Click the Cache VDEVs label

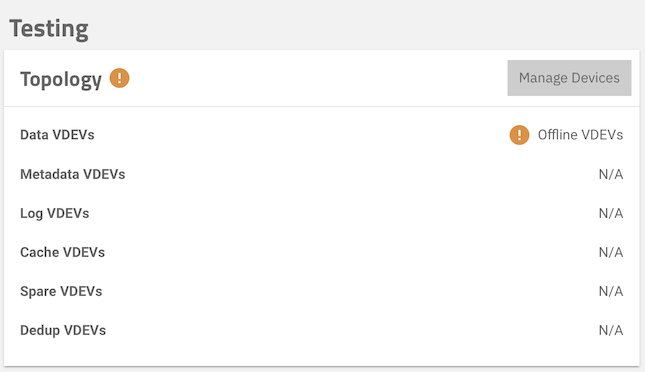tap(63, 252)
